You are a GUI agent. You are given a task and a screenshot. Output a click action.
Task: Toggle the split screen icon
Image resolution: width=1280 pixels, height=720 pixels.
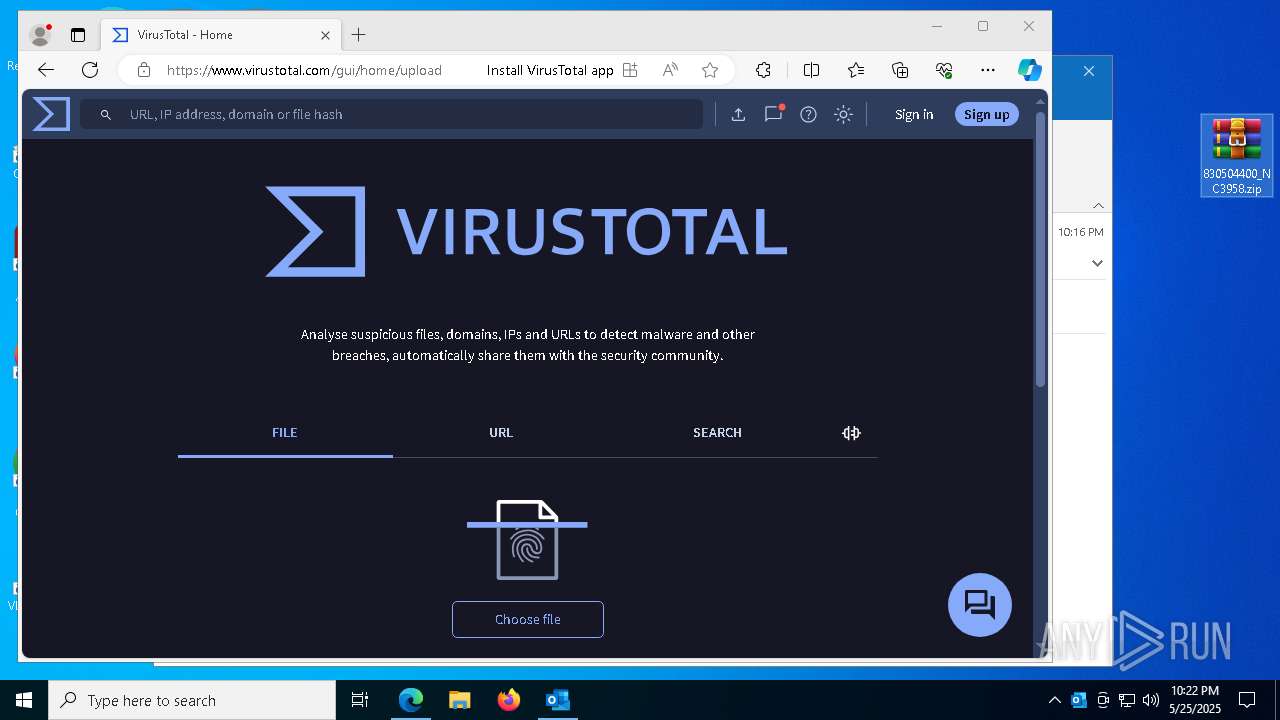811,70
